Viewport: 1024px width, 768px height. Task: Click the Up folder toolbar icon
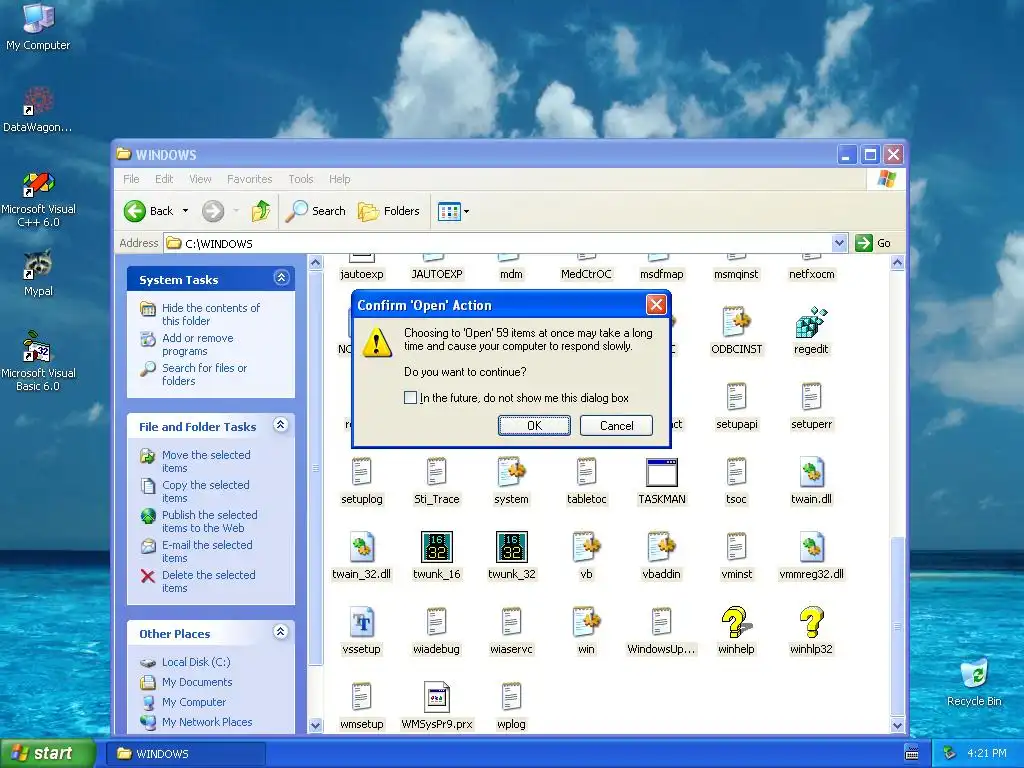[x=261, y=211]
